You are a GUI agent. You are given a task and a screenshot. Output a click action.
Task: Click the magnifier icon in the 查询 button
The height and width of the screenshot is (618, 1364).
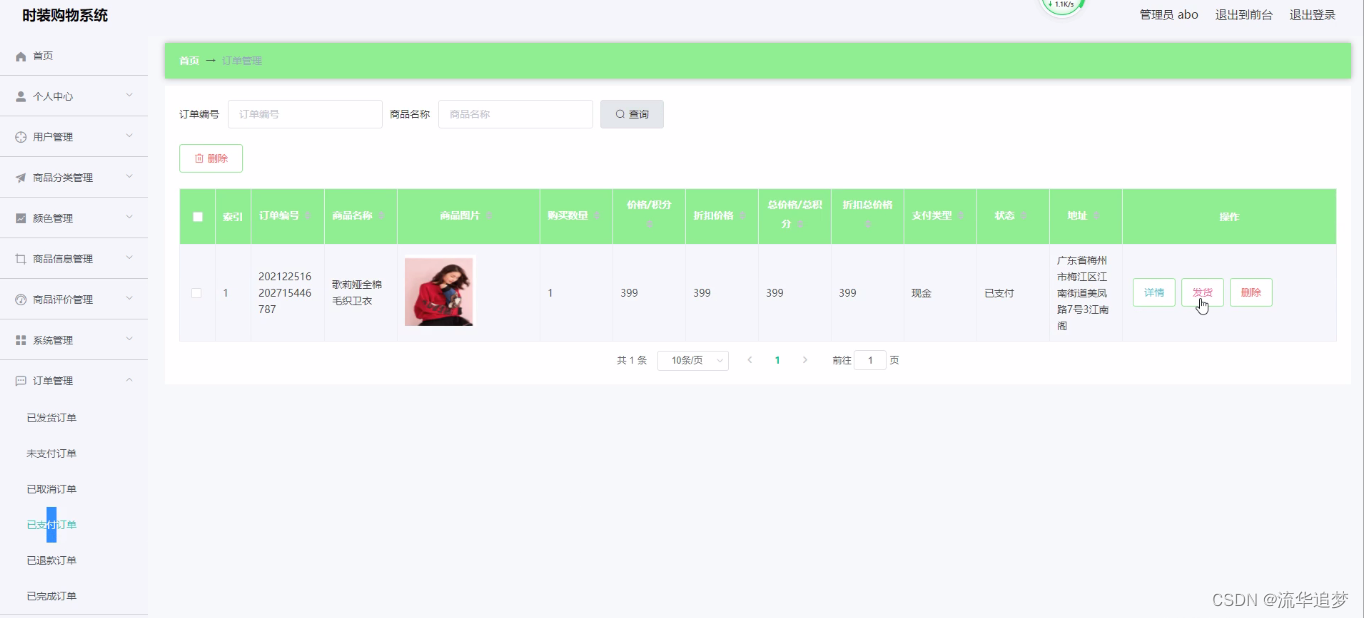[x=620, y=114]
